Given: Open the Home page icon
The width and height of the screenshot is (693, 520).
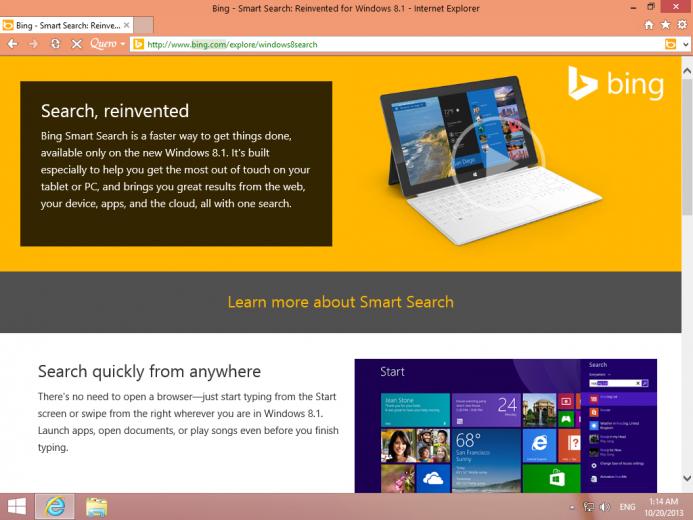Looking at the screenshot, I should 650,24.
